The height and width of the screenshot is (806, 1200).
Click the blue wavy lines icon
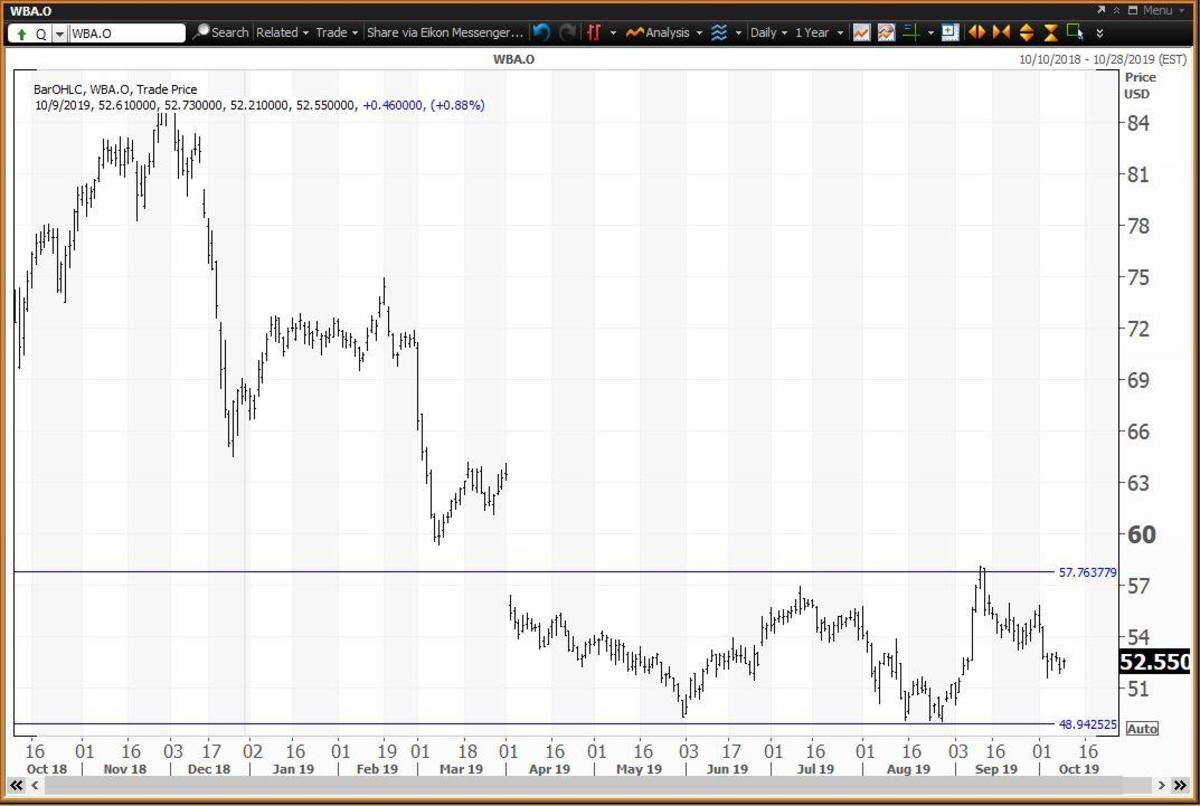click(719, 32)
